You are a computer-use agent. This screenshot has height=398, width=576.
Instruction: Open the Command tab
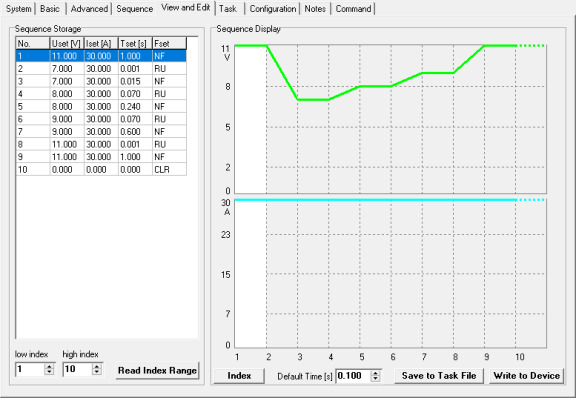coord(353,8)
